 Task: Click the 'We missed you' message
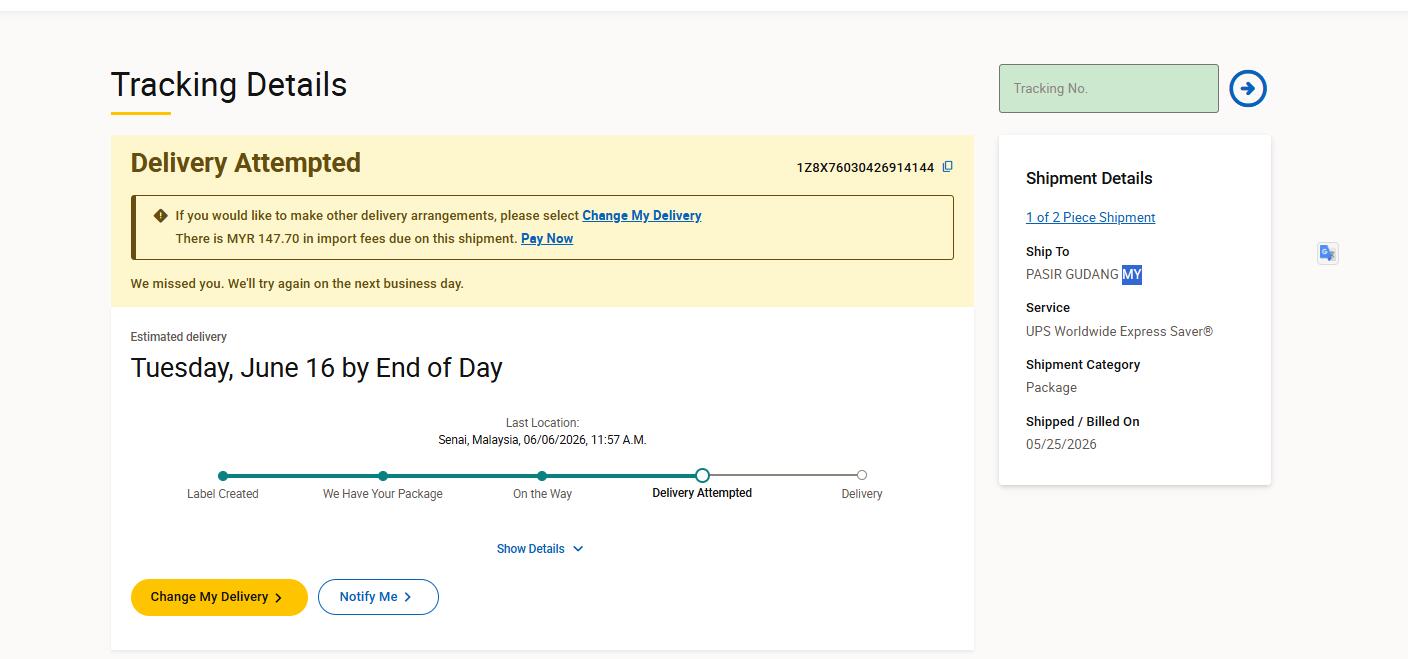coord(297,284)
